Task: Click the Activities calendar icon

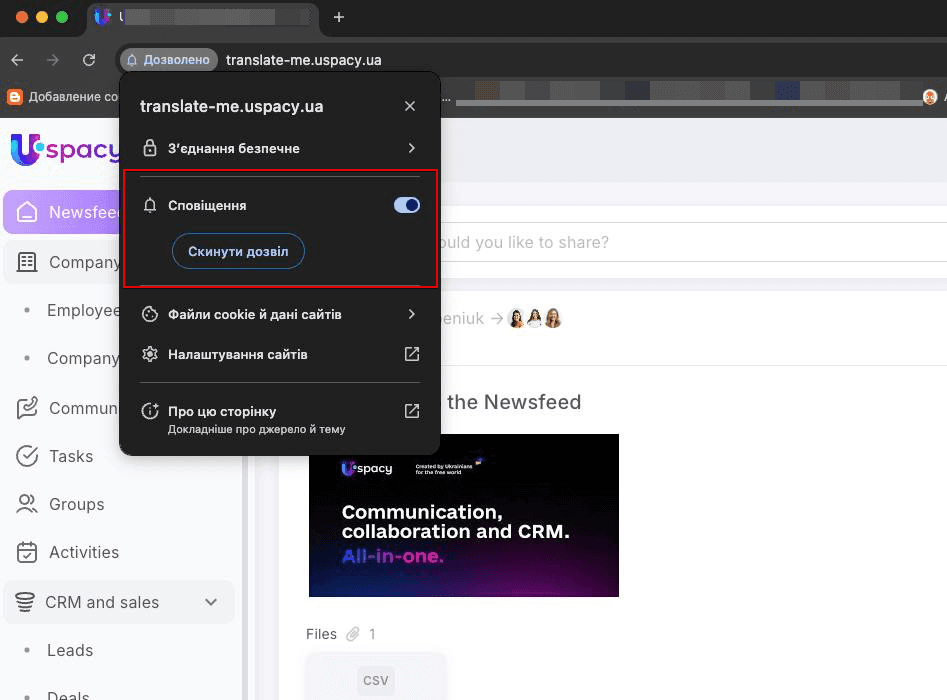Action: point(25,552)
